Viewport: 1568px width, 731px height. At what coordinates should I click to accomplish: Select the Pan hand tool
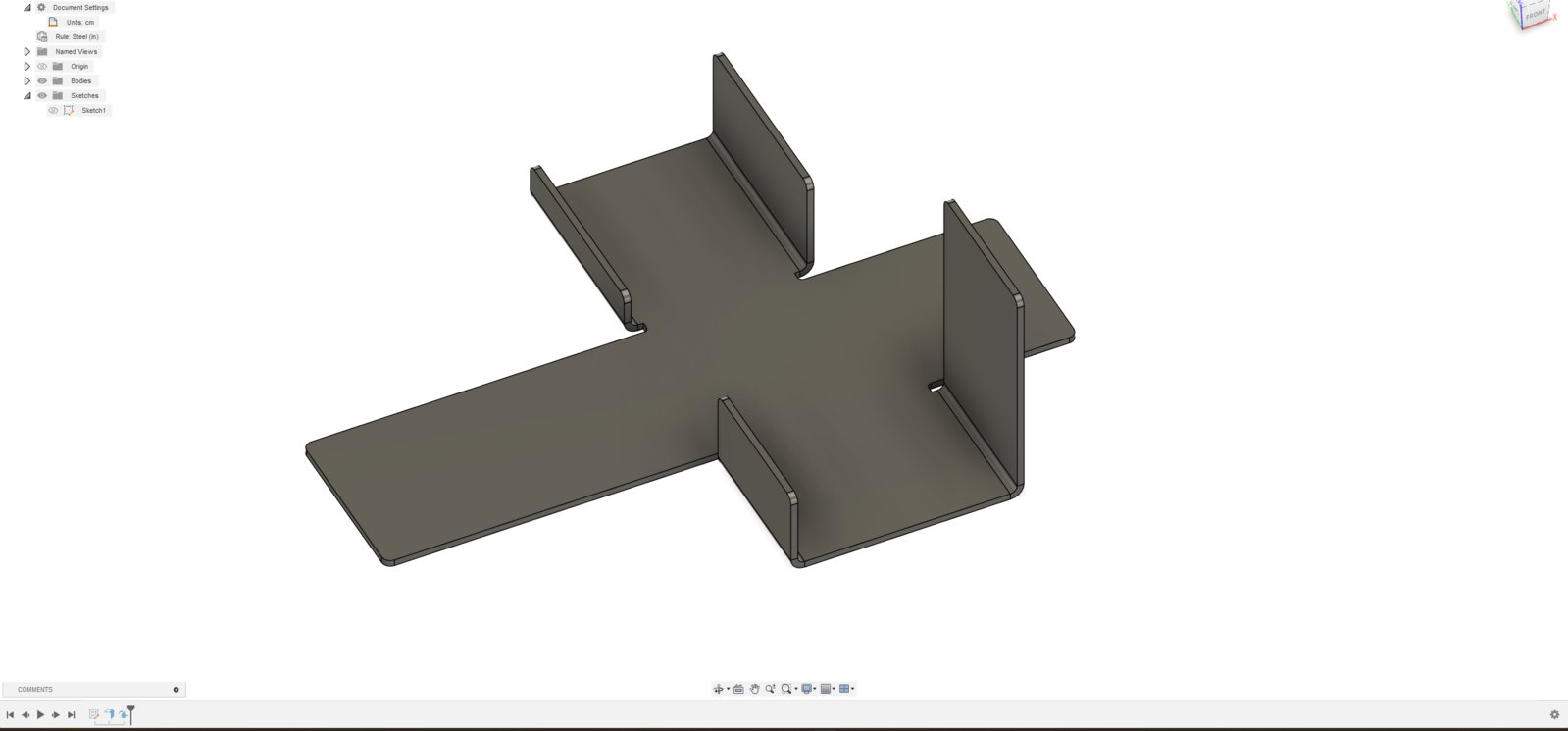[x=754, y=689]
